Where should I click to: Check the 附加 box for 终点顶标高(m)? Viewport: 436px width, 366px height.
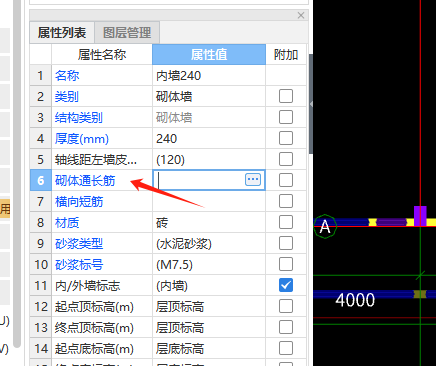(x=286, y=327)
